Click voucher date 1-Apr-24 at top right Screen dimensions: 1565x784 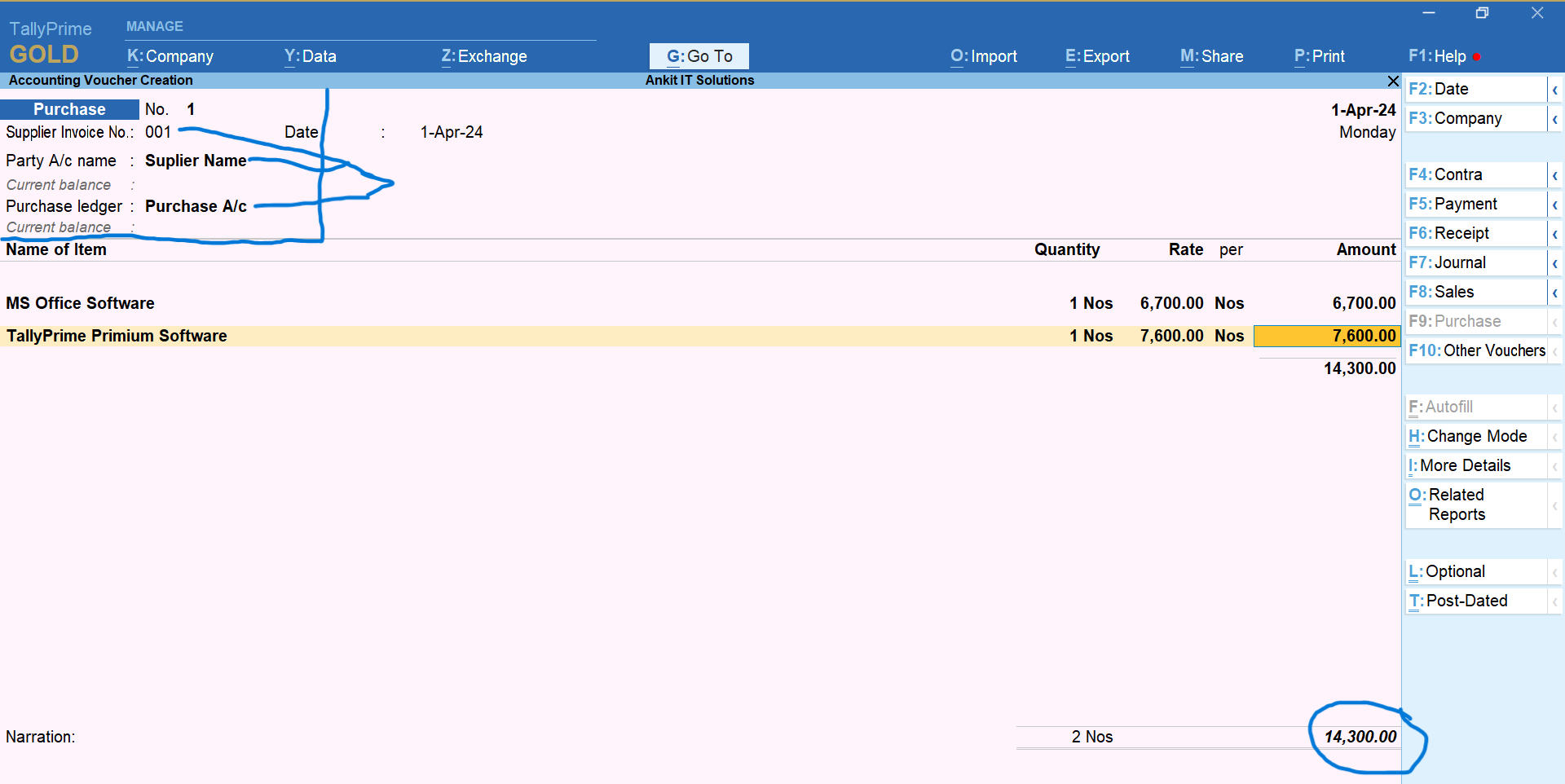pyautogui.click(x=1363, y=110)
